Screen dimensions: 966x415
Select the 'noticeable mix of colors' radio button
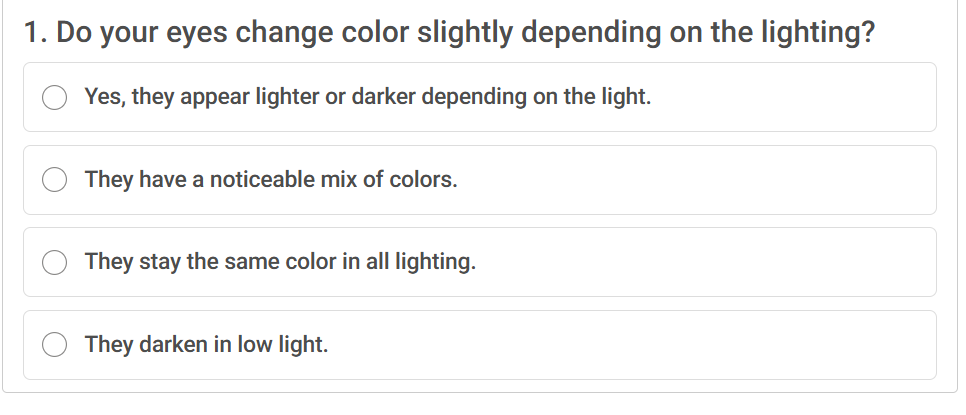pyautogui.click(x=55, y=181)
